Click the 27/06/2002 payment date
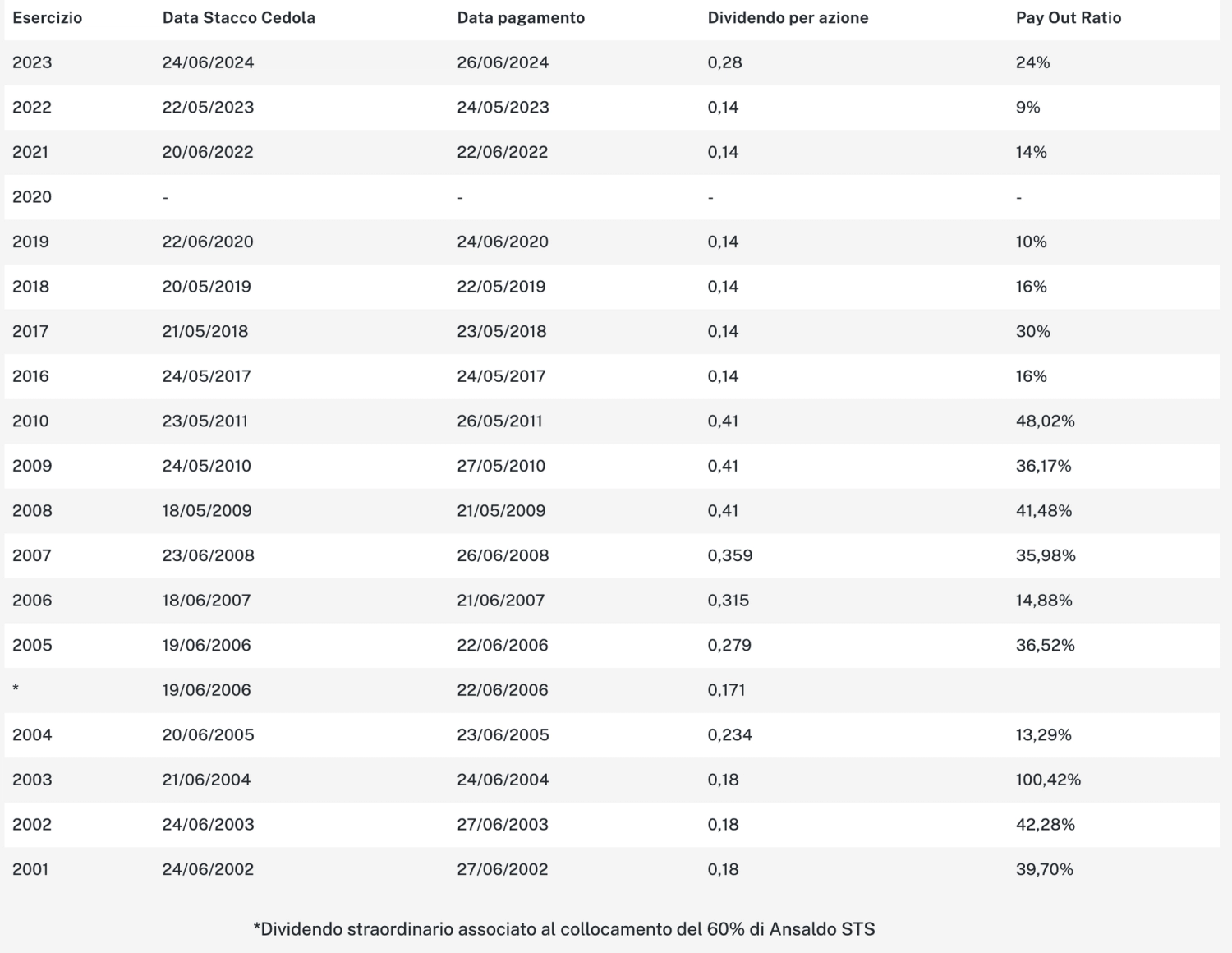This screenshot has height=953, width=1232. (503, 869)
